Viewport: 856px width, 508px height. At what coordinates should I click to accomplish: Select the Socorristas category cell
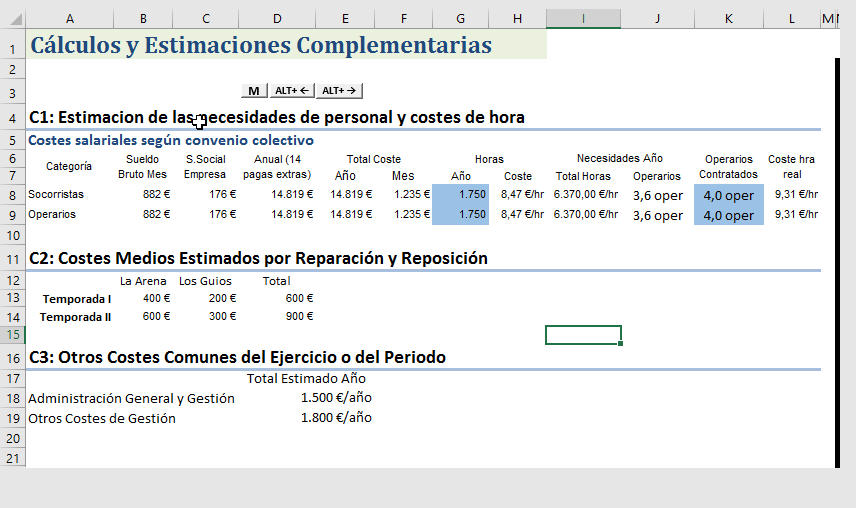57,194
